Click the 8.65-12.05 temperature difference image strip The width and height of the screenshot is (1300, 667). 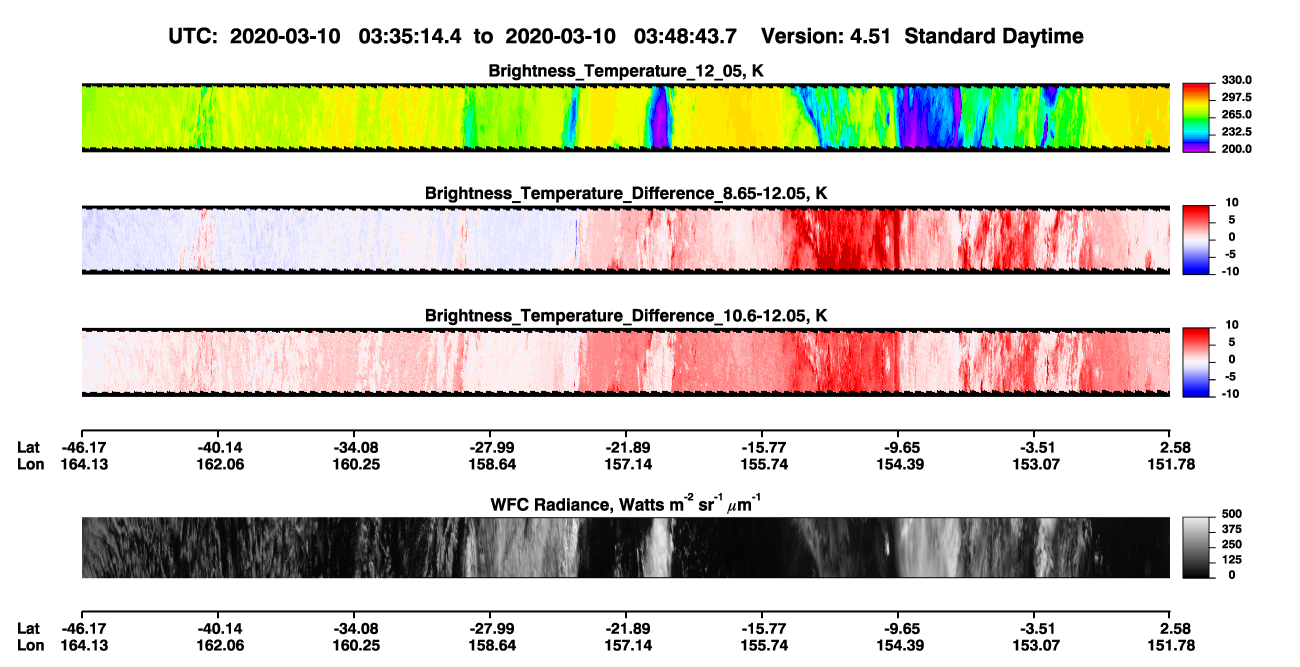[626, 239]
